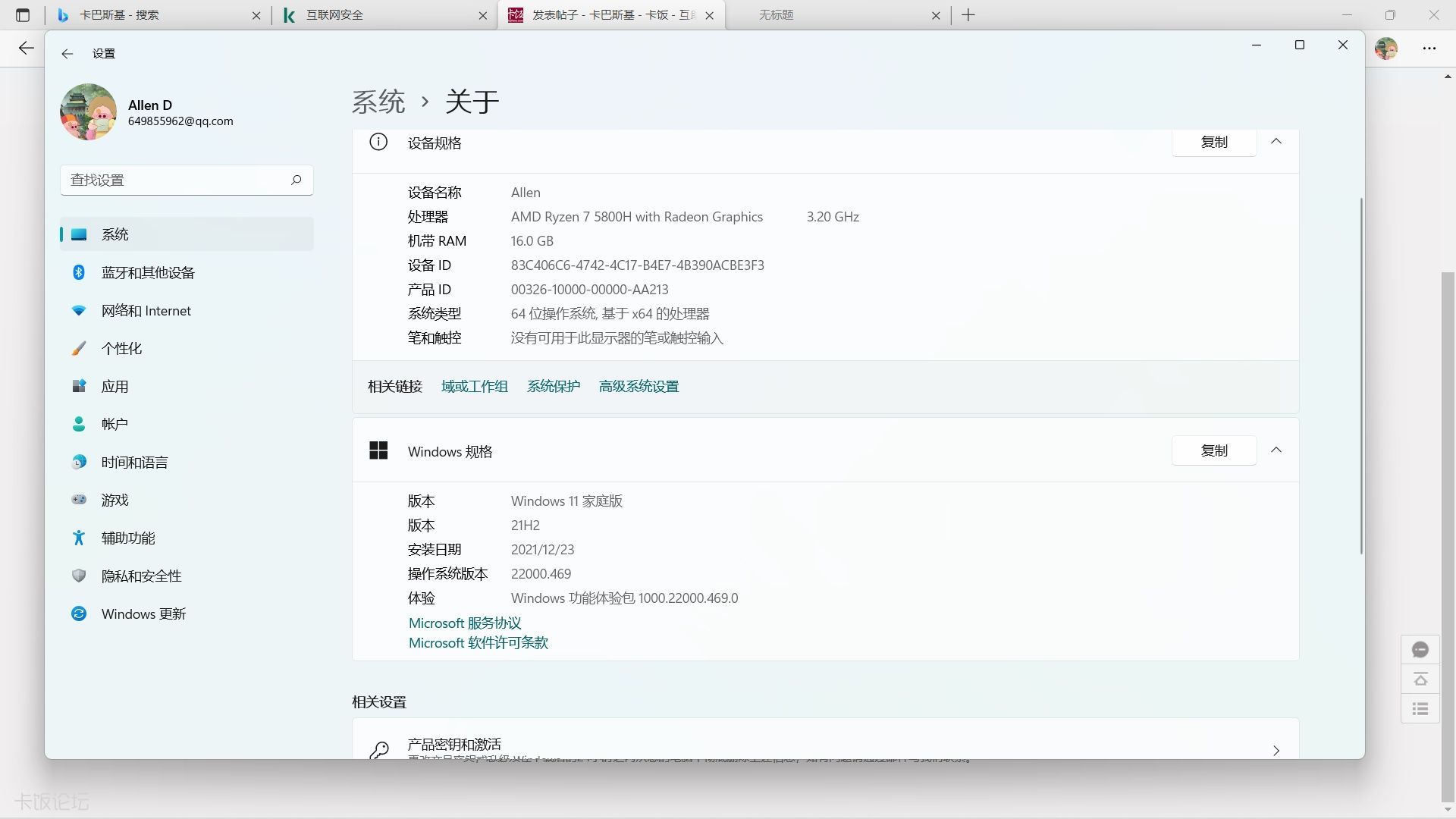The width and height of the screenshot is (1456, 819).
Task: Open 游戏 gaming settings
Action: tap(187, 500)
